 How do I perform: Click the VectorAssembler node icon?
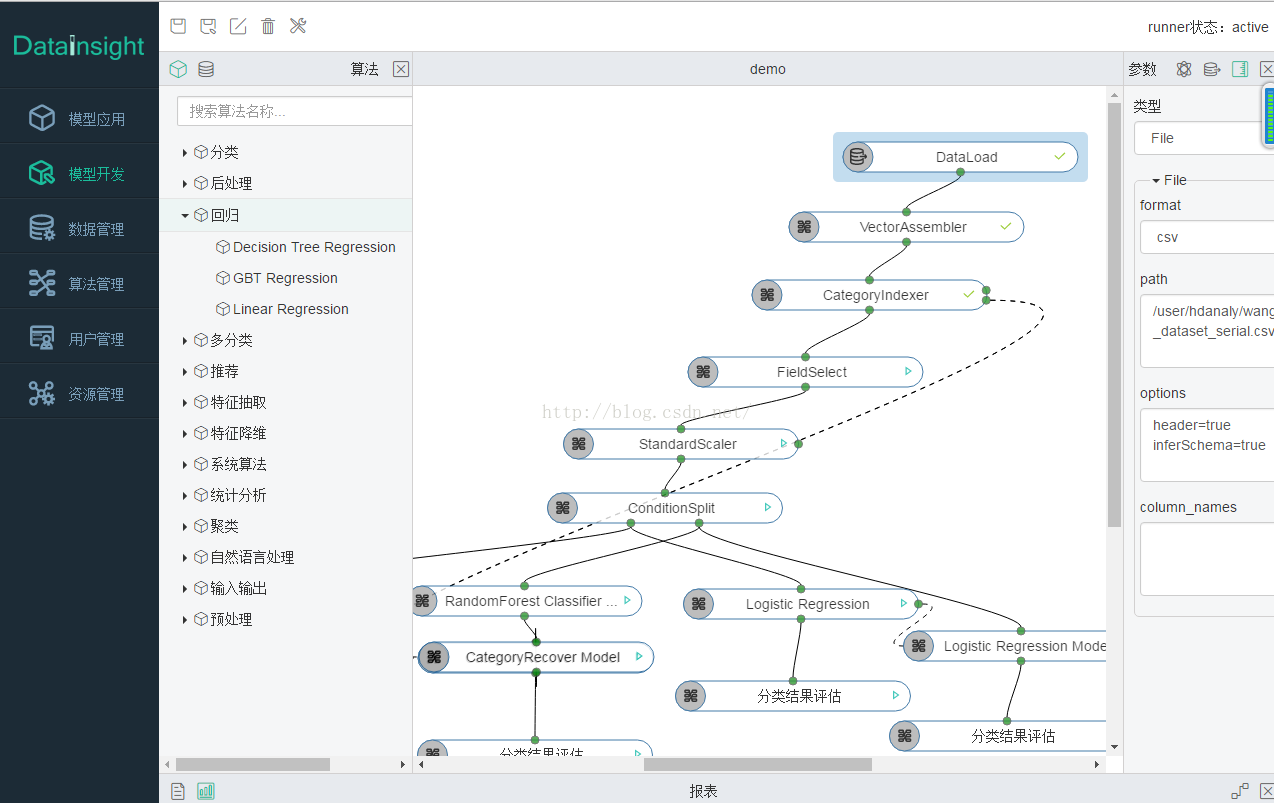(x=804, y=227)
